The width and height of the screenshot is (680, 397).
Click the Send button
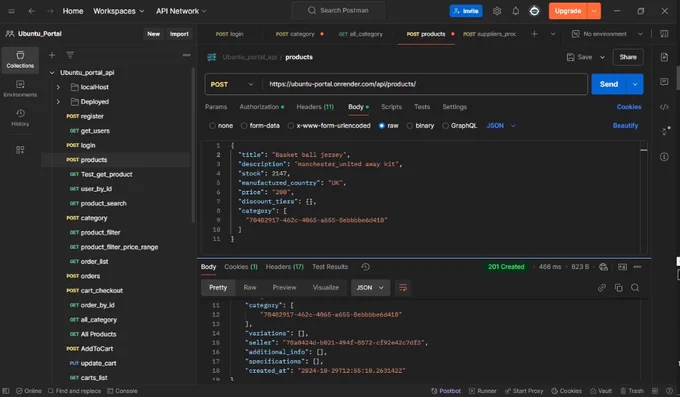click(x=609, y=84)
